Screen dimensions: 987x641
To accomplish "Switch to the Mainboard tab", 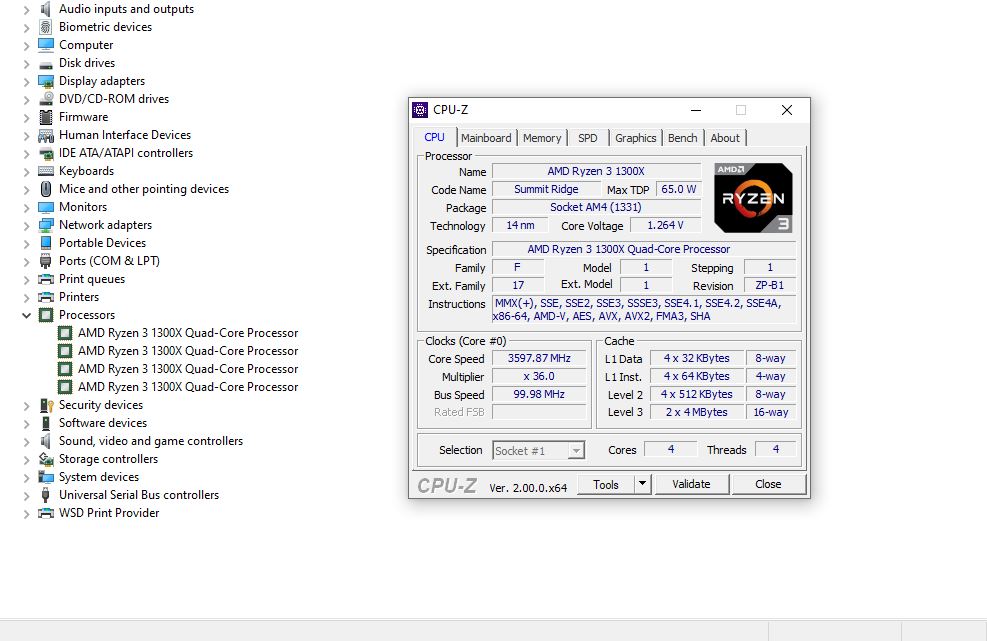I will click(x=486, y=138).
